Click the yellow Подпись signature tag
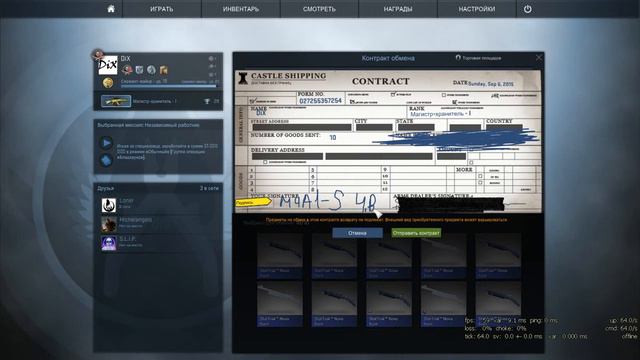 [253, 202]
